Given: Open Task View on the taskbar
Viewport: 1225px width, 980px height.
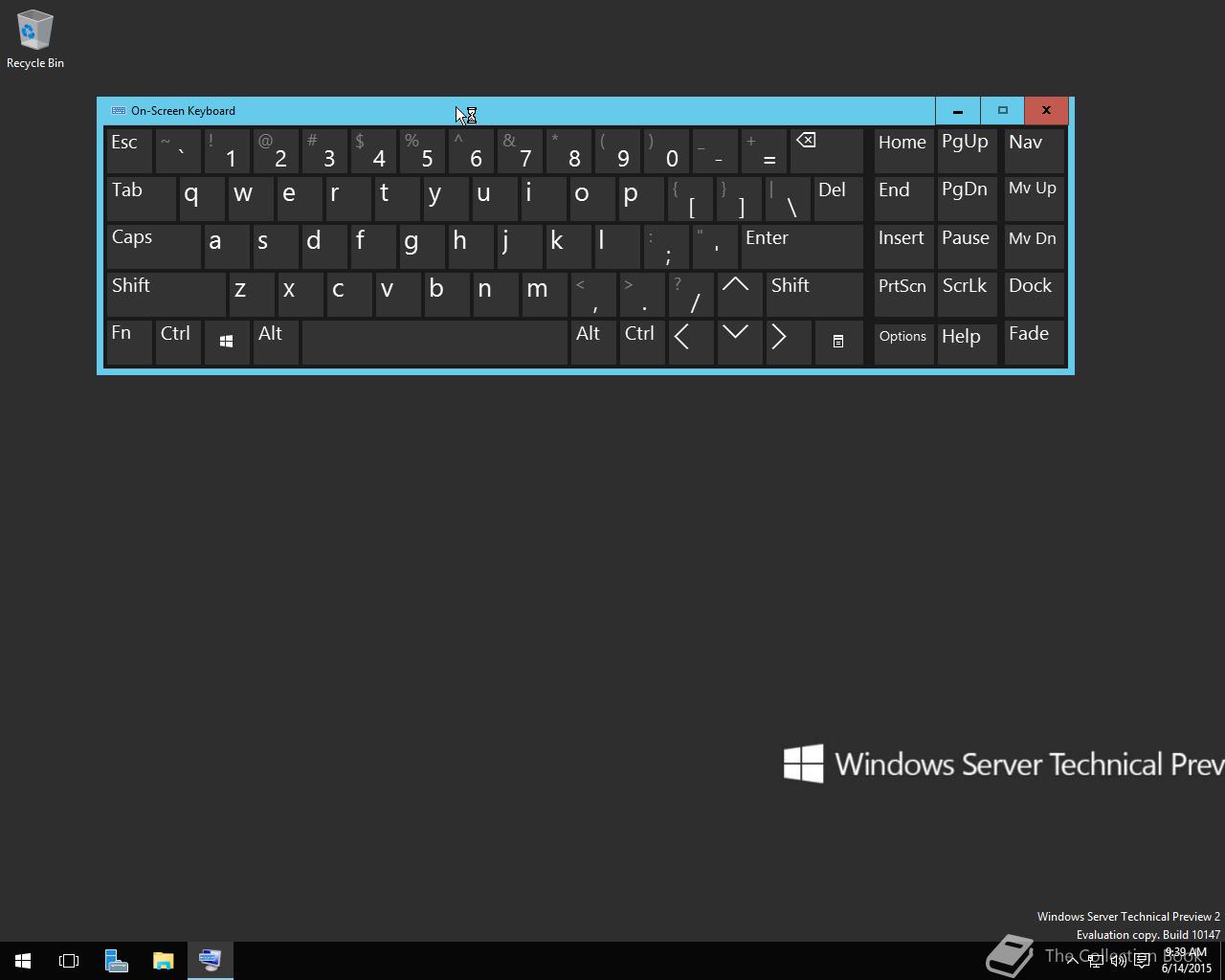Looking at the screenshot, I should click(x=69, y=960).
